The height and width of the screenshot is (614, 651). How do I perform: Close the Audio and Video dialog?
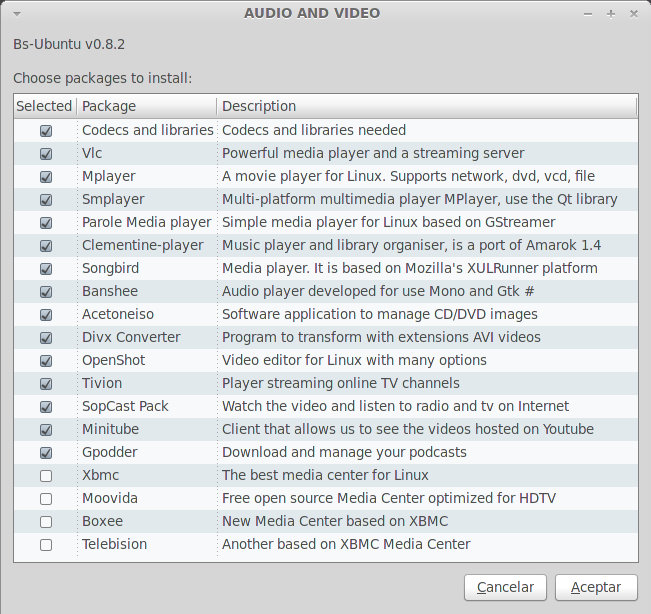click(634, 14)
